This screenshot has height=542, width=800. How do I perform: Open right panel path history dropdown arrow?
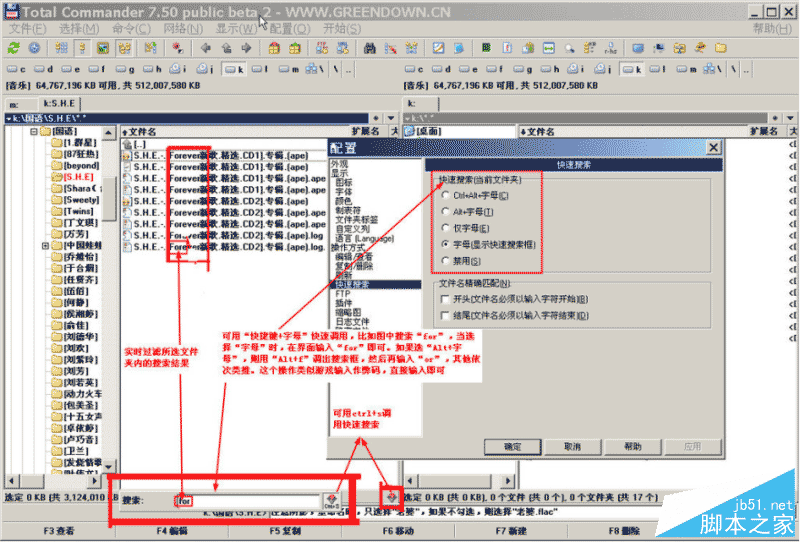[x=789, y=118]
